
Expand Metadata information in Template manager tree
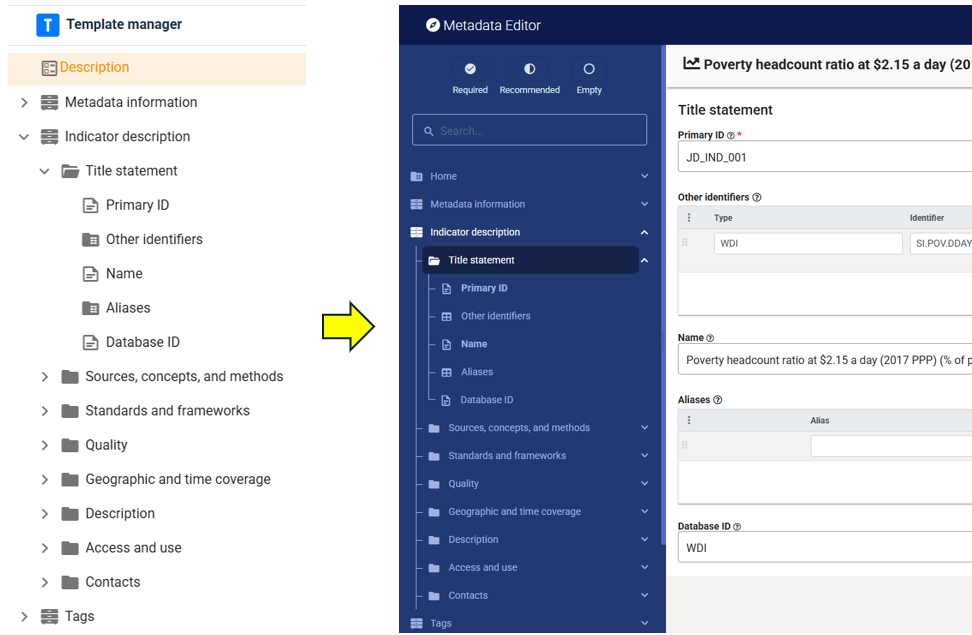tap(24, 102)
